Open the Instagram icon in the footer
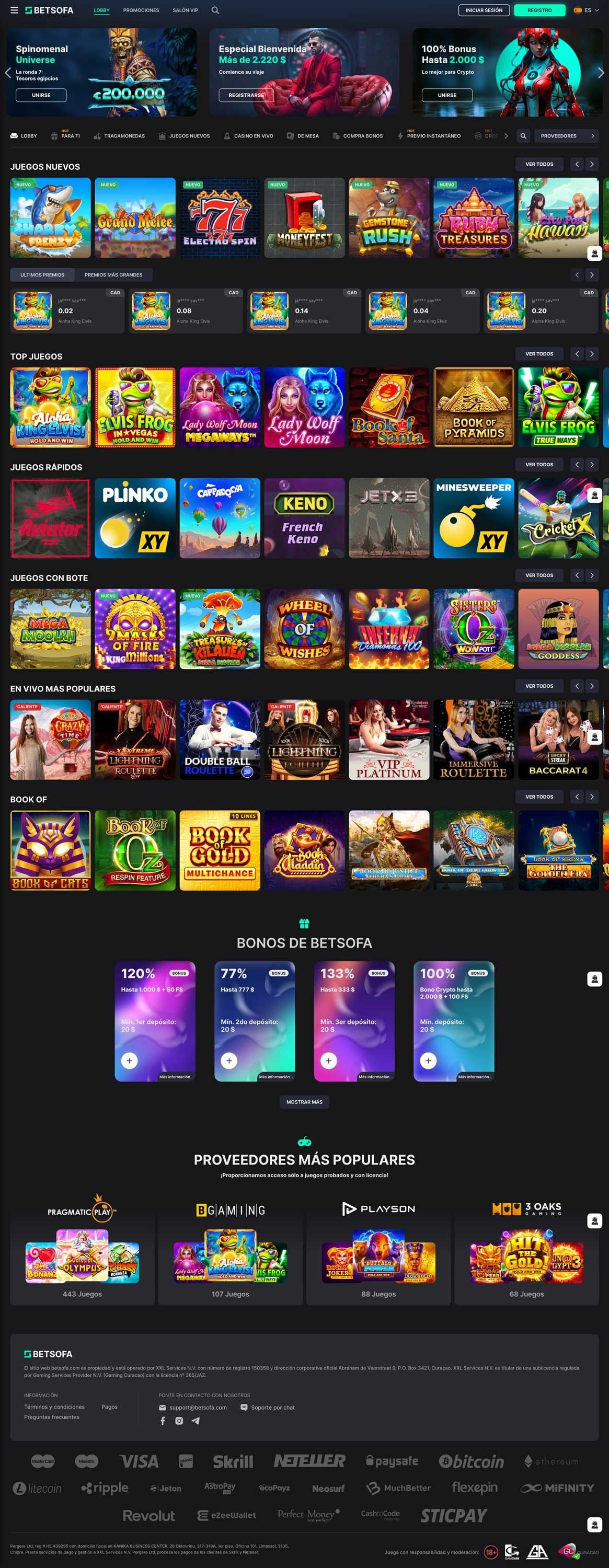 [x=179, y=1421]
